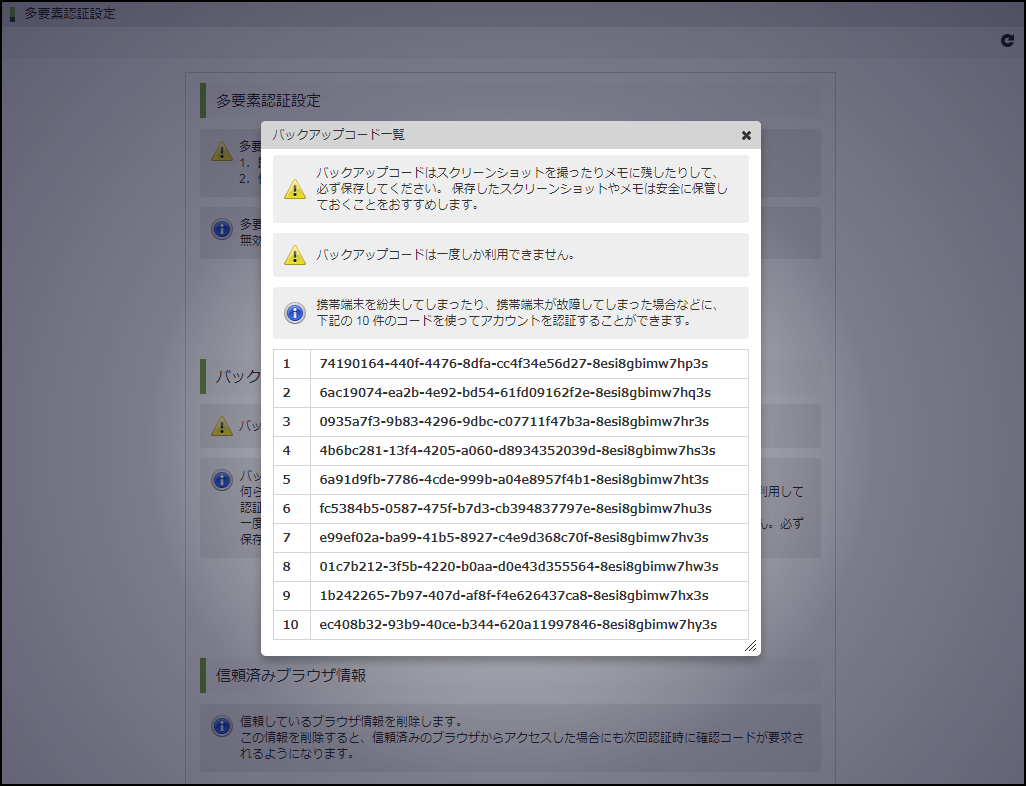Click the 信頼しているブラウザ情報を削除します text
This screenshot has width=1026, height=786.
pyautogui.click(x=352, y=721)
